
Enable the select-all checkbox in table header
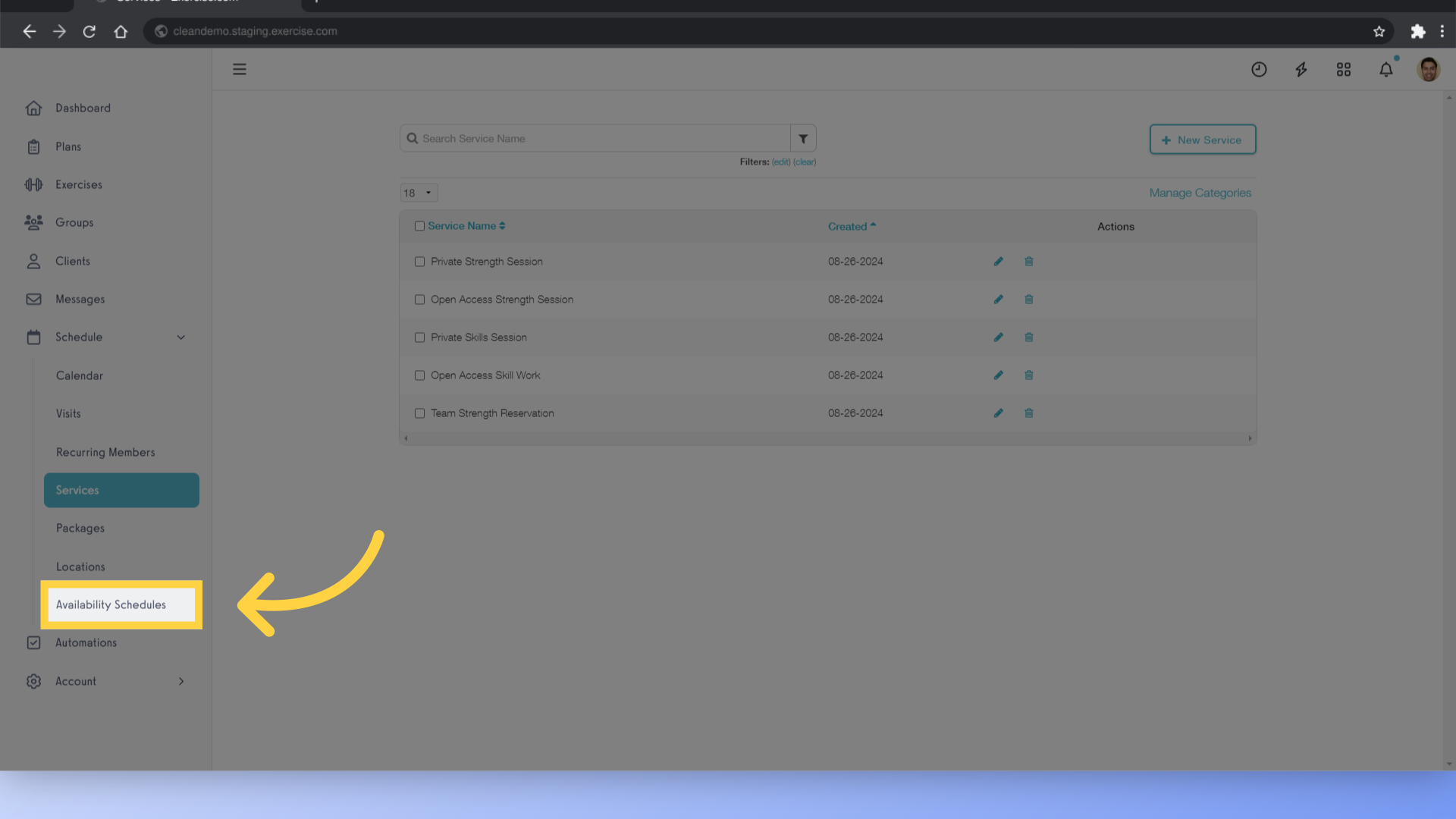[x=419, y=226]
